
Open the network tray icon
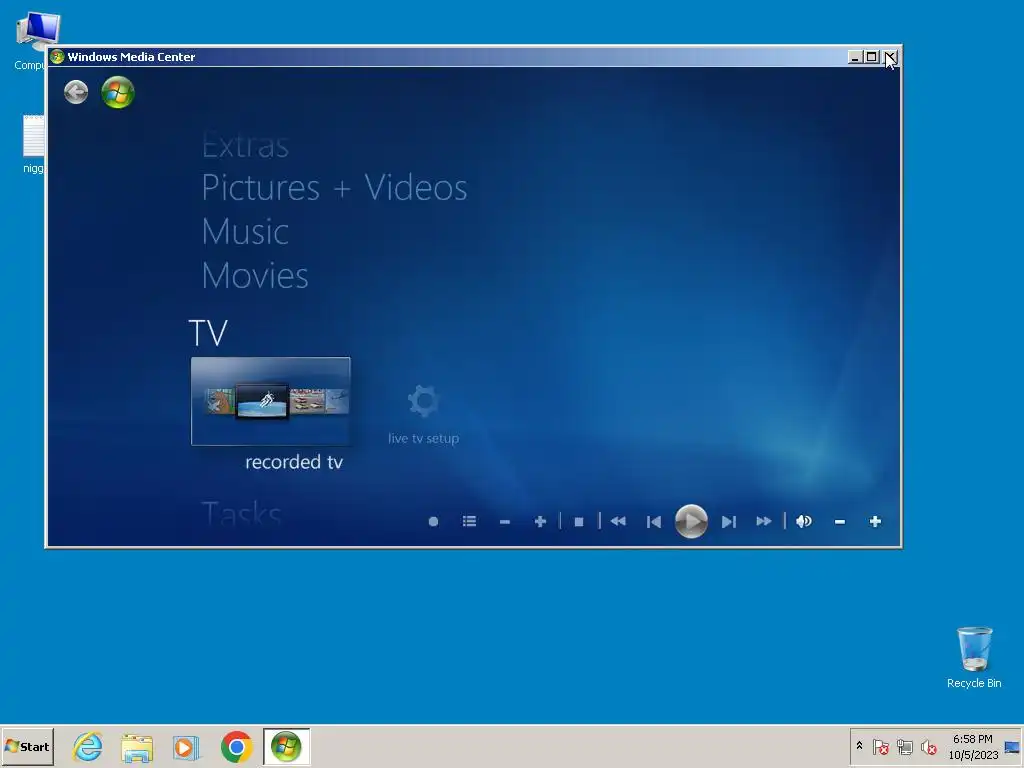904,746
